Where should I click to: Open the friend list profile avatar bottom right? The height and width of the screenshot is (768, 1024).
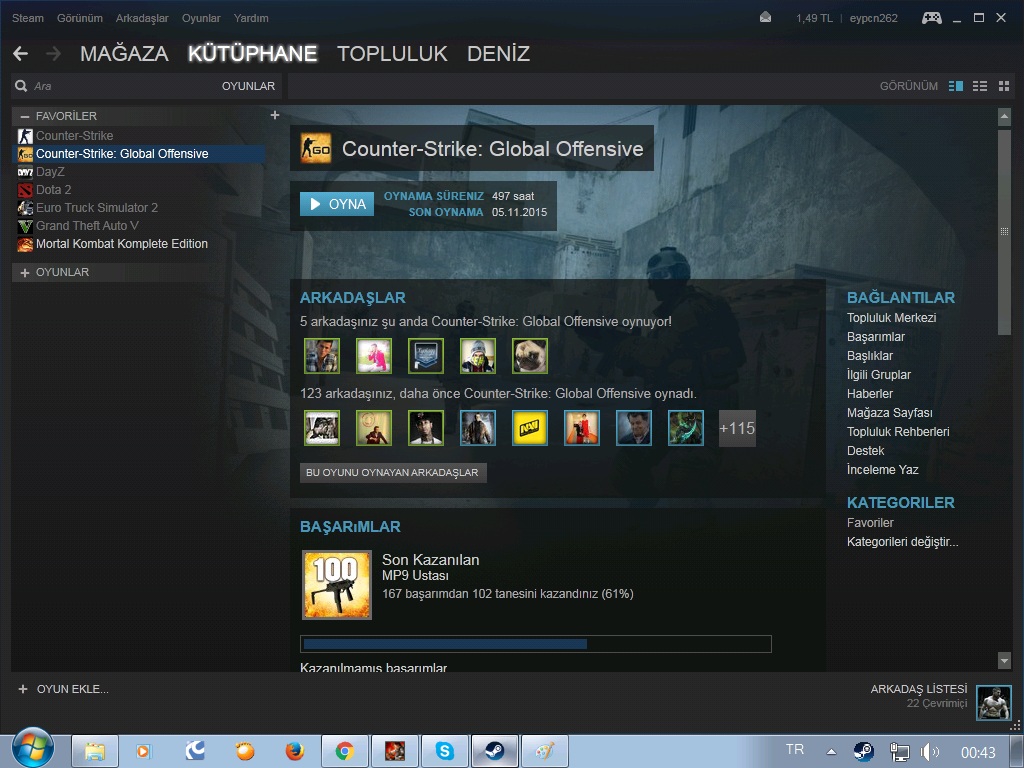coord(993,702)
